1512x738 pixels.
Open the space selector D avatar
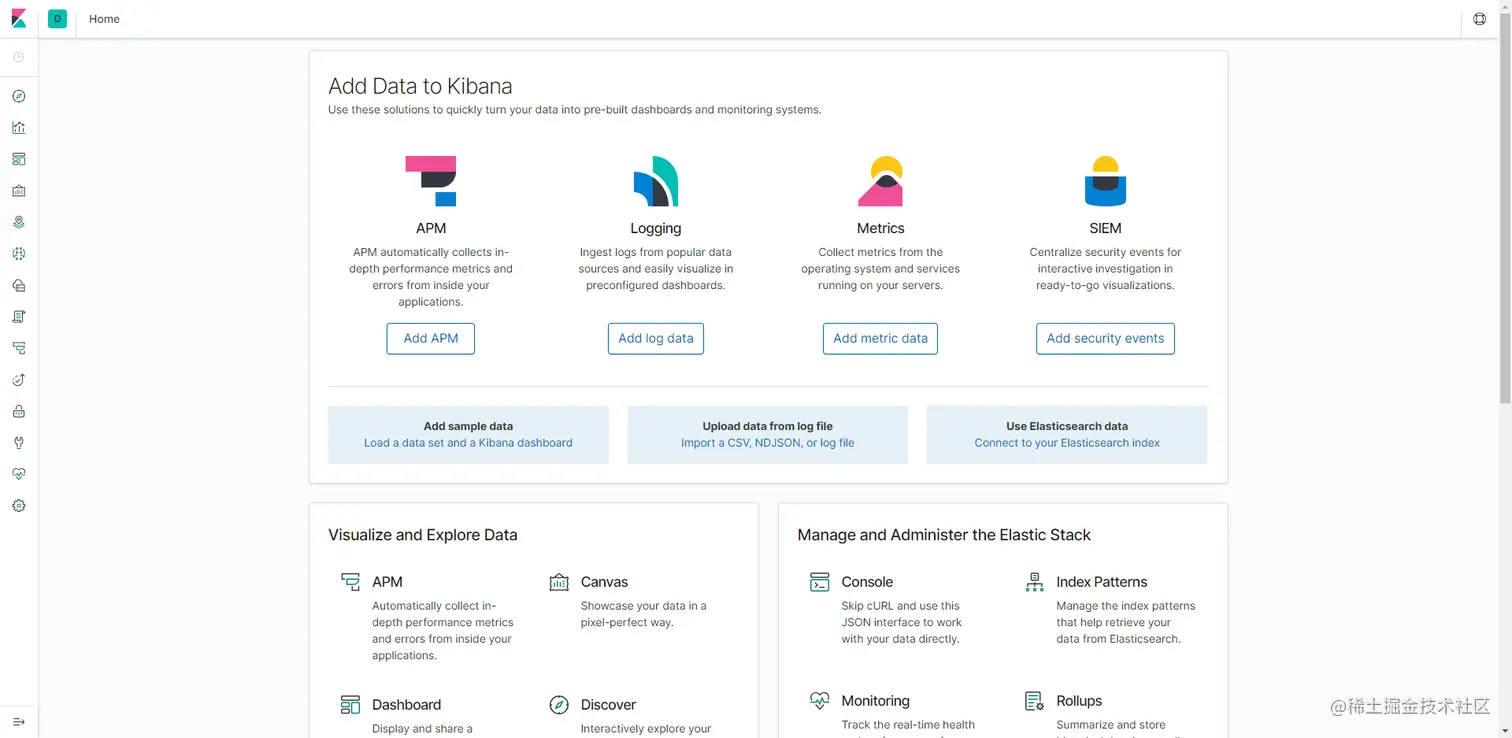57,19
